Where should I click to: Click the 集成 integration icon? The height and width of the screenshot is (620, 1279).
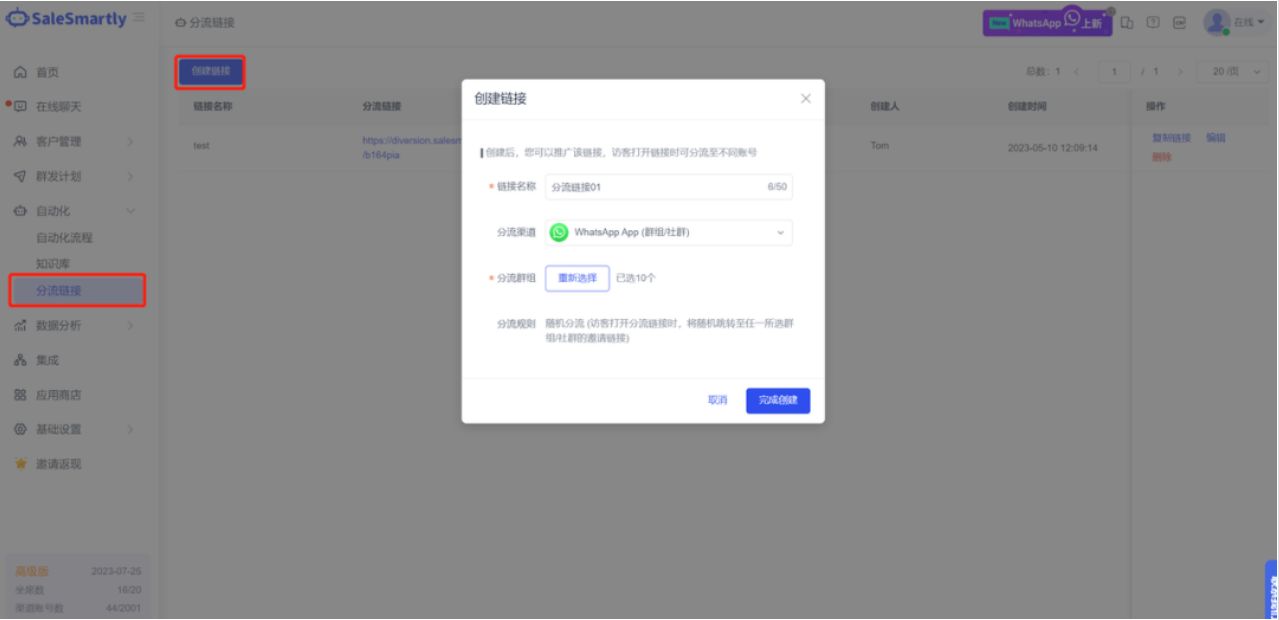pos(20,360)
